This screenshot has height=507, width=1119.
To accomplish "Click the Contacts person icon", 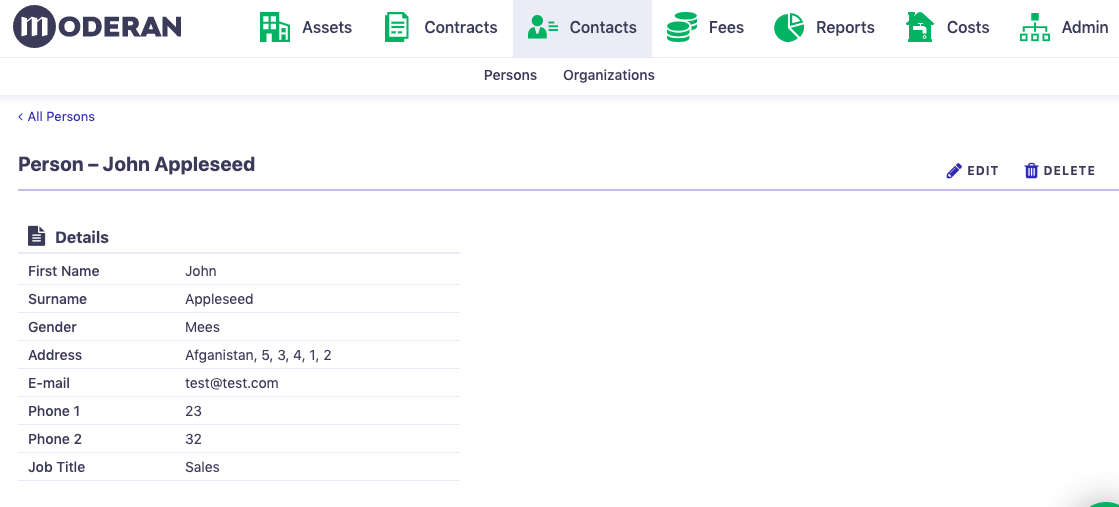I will pos(543,27).
